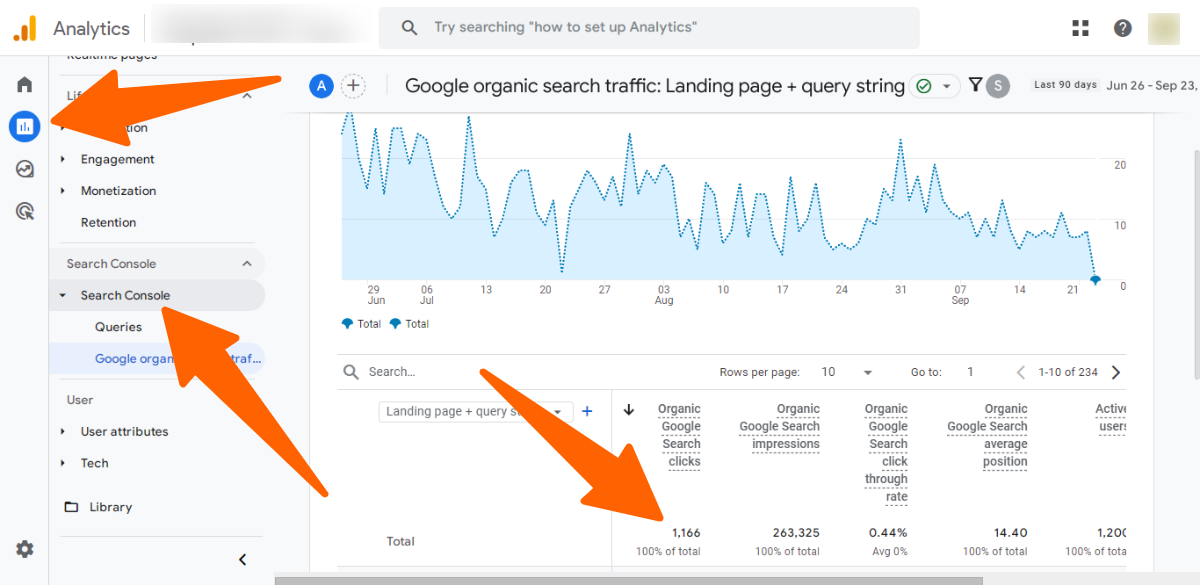
Task: Click the add filter funnel icon
Action: click(x=975, y=86)
